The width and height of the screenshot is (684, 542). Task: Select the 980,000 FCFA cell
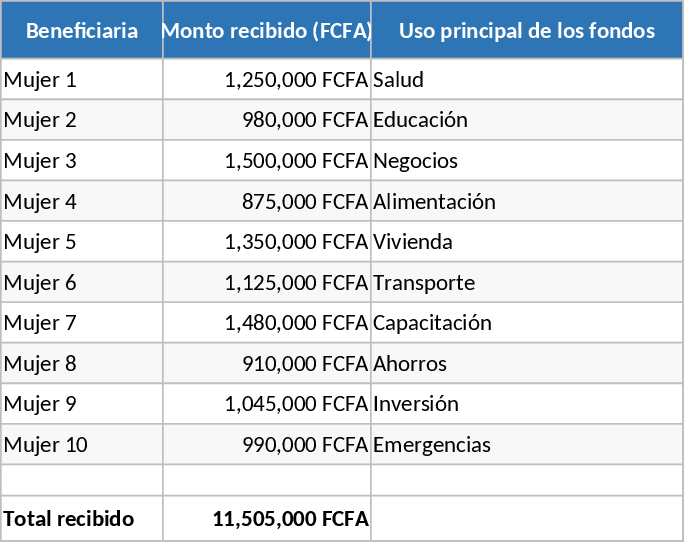tap(266, 120)
